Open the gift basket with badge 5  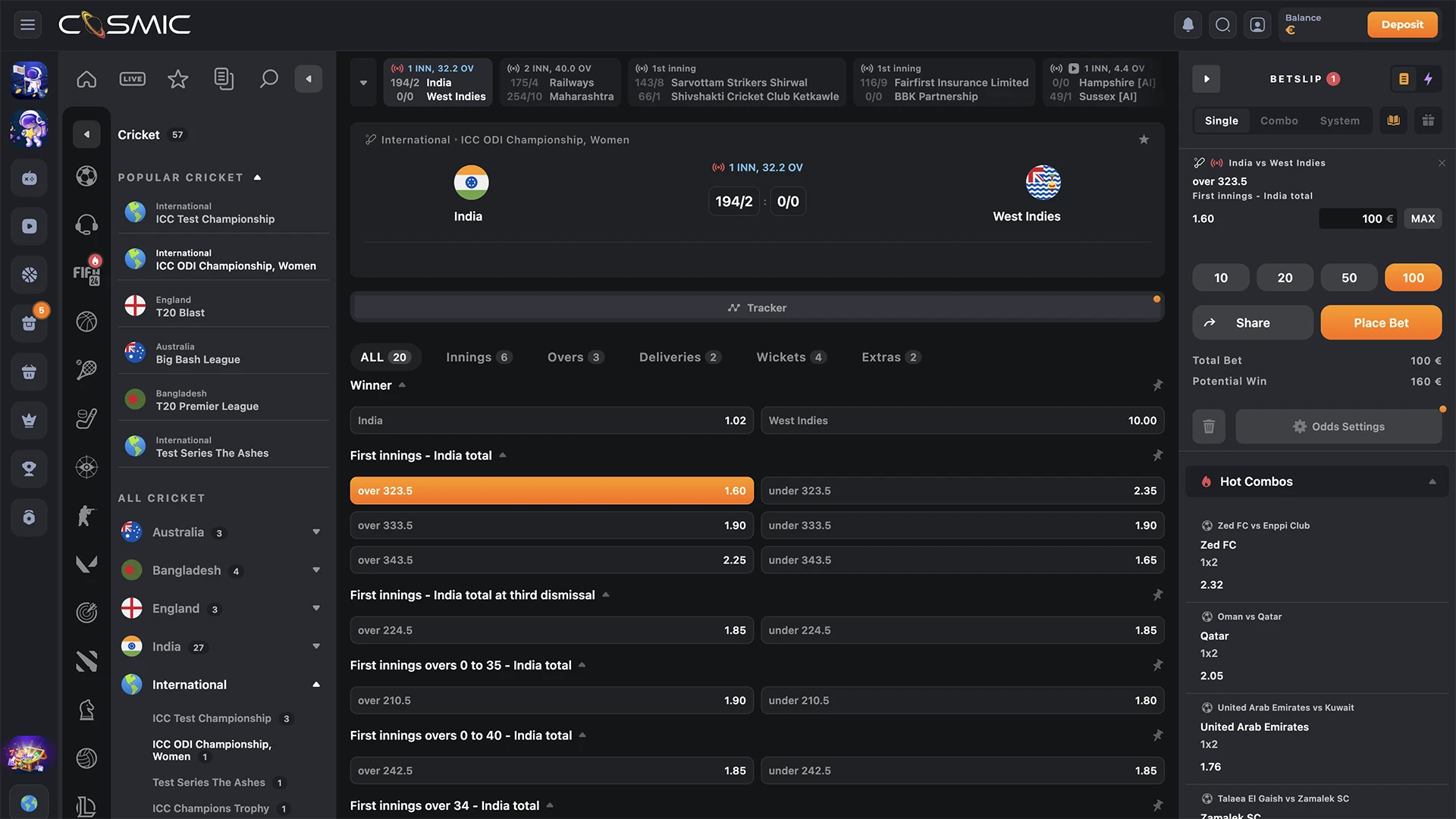tap(29, 323)
